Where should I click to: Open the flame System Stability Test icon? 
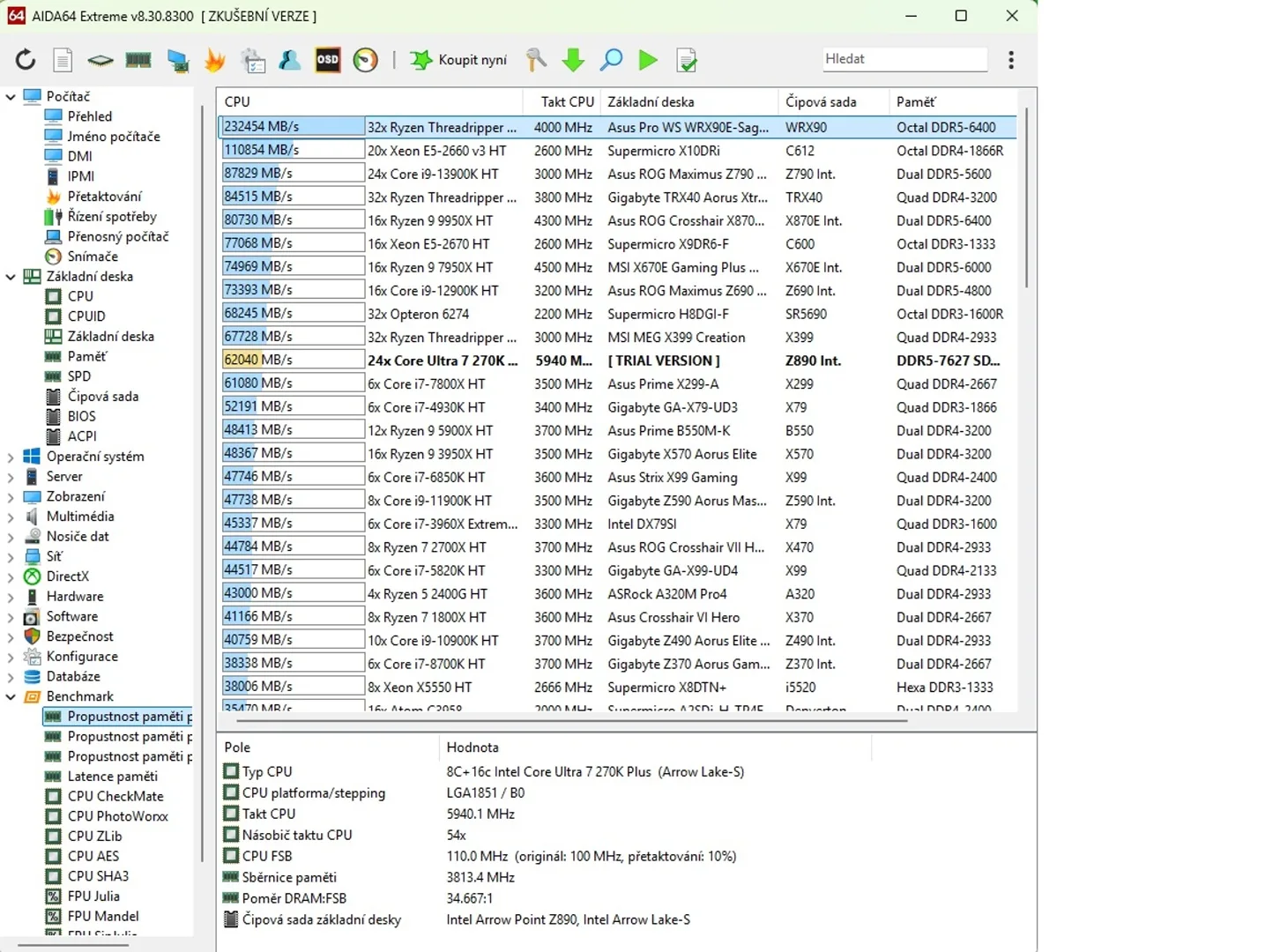point(214,60)
